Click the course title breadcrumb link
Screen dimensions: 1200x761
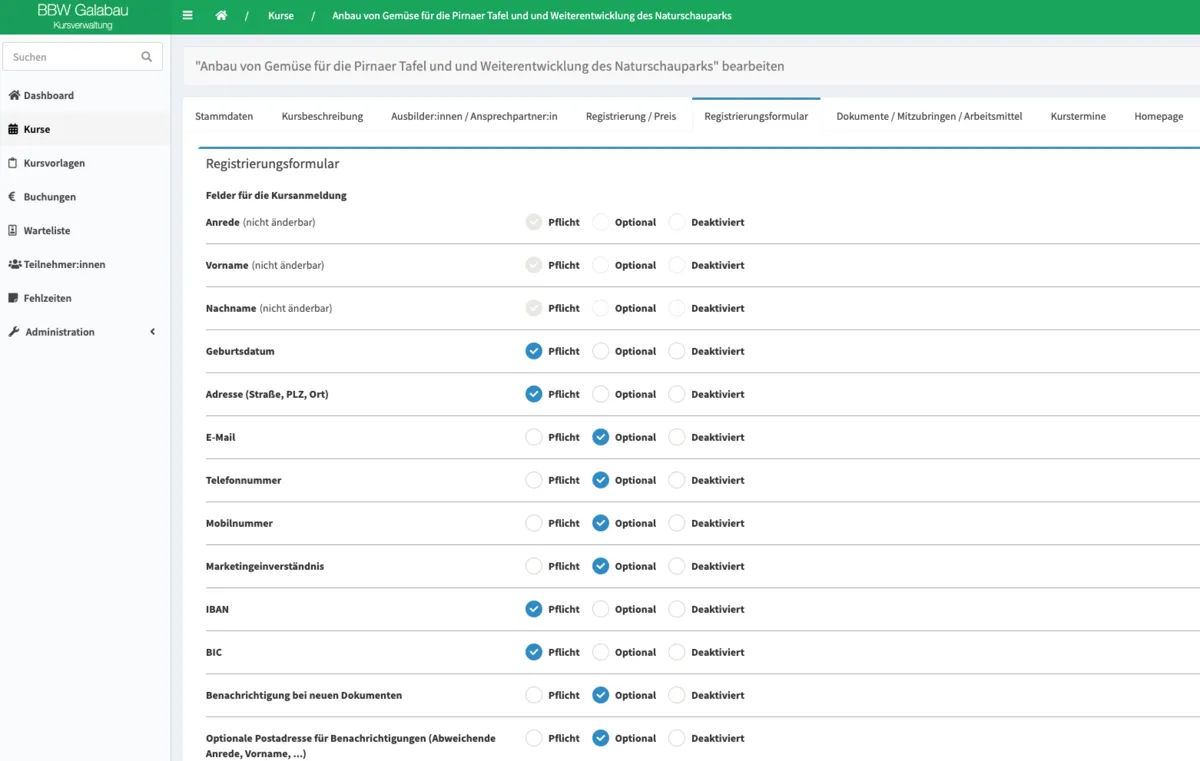[531, 16]
